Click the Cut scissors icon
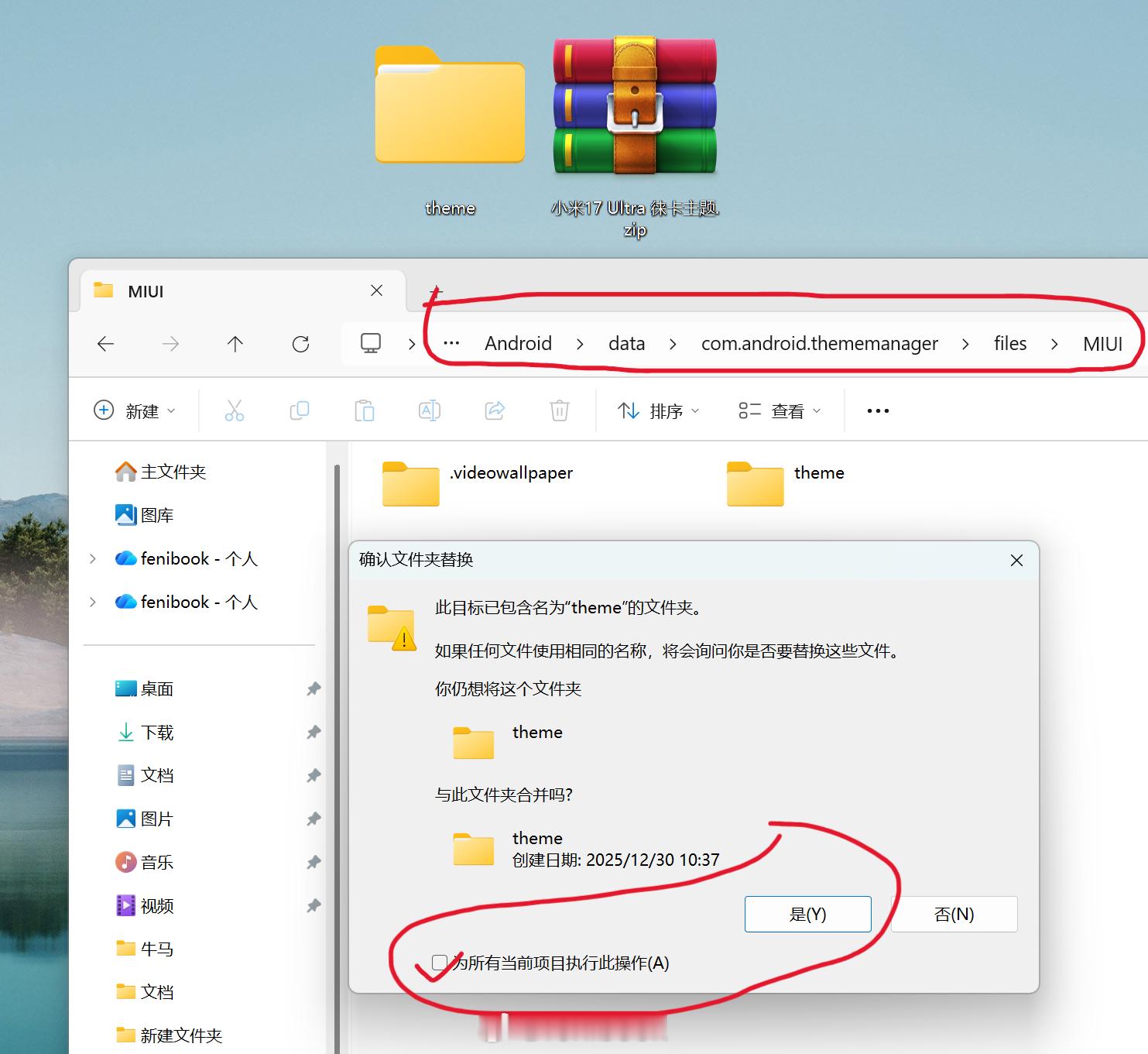Screen dimensions: 1148x1054 pyautogui.click(x=235, y=410)
